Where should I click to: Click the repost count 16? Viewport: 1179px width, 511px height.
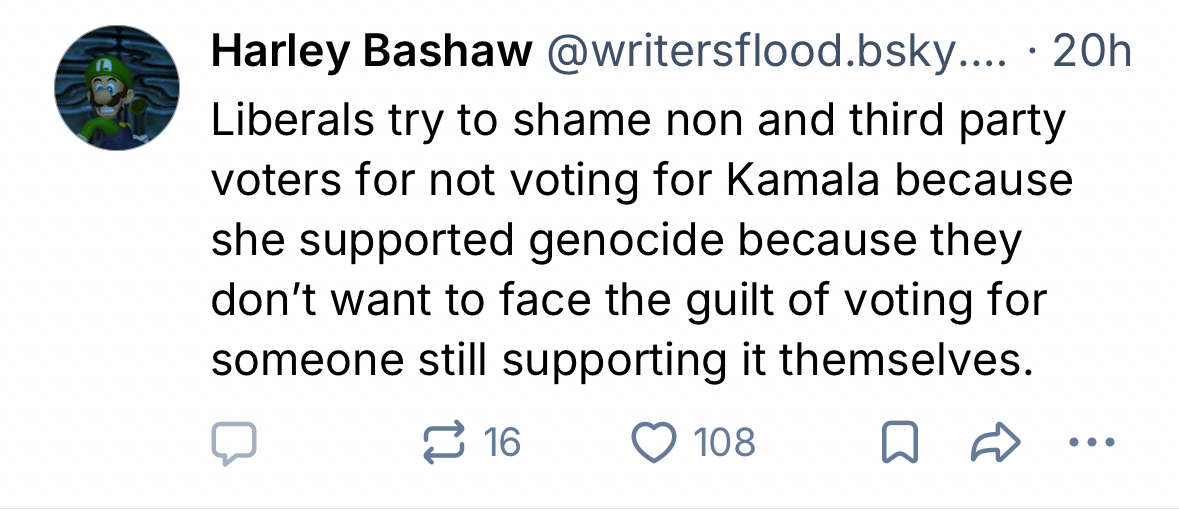click(x=502, y=442)
